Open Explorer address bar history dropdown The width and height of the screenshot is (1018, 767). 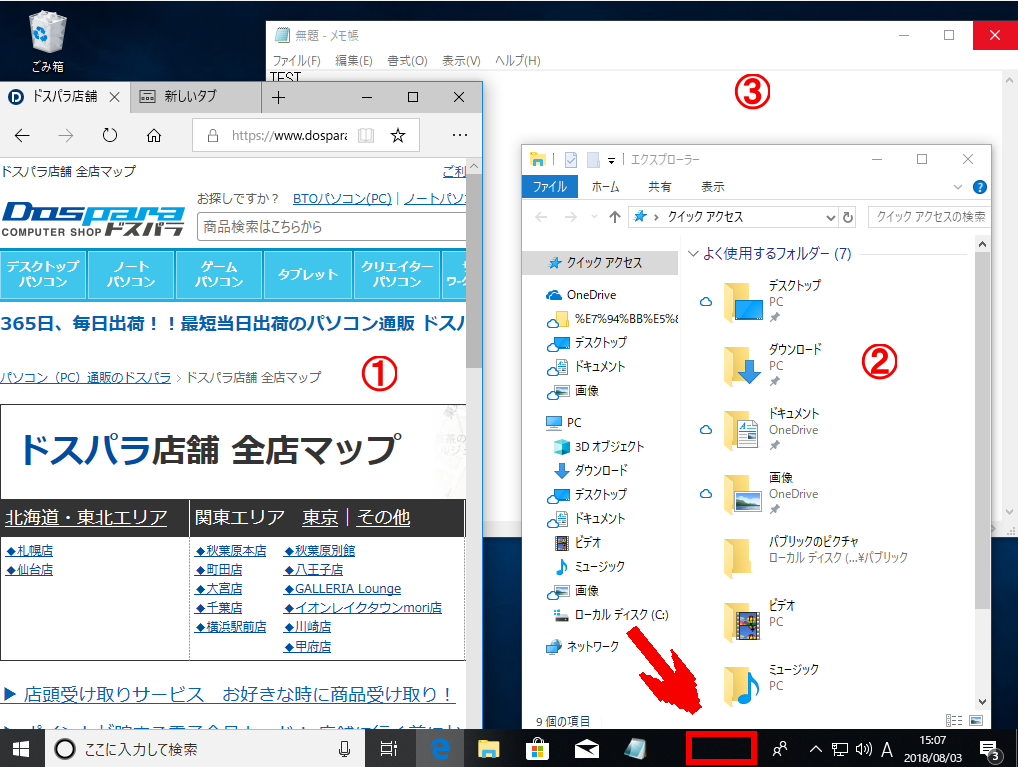click(x=830, y=218)
